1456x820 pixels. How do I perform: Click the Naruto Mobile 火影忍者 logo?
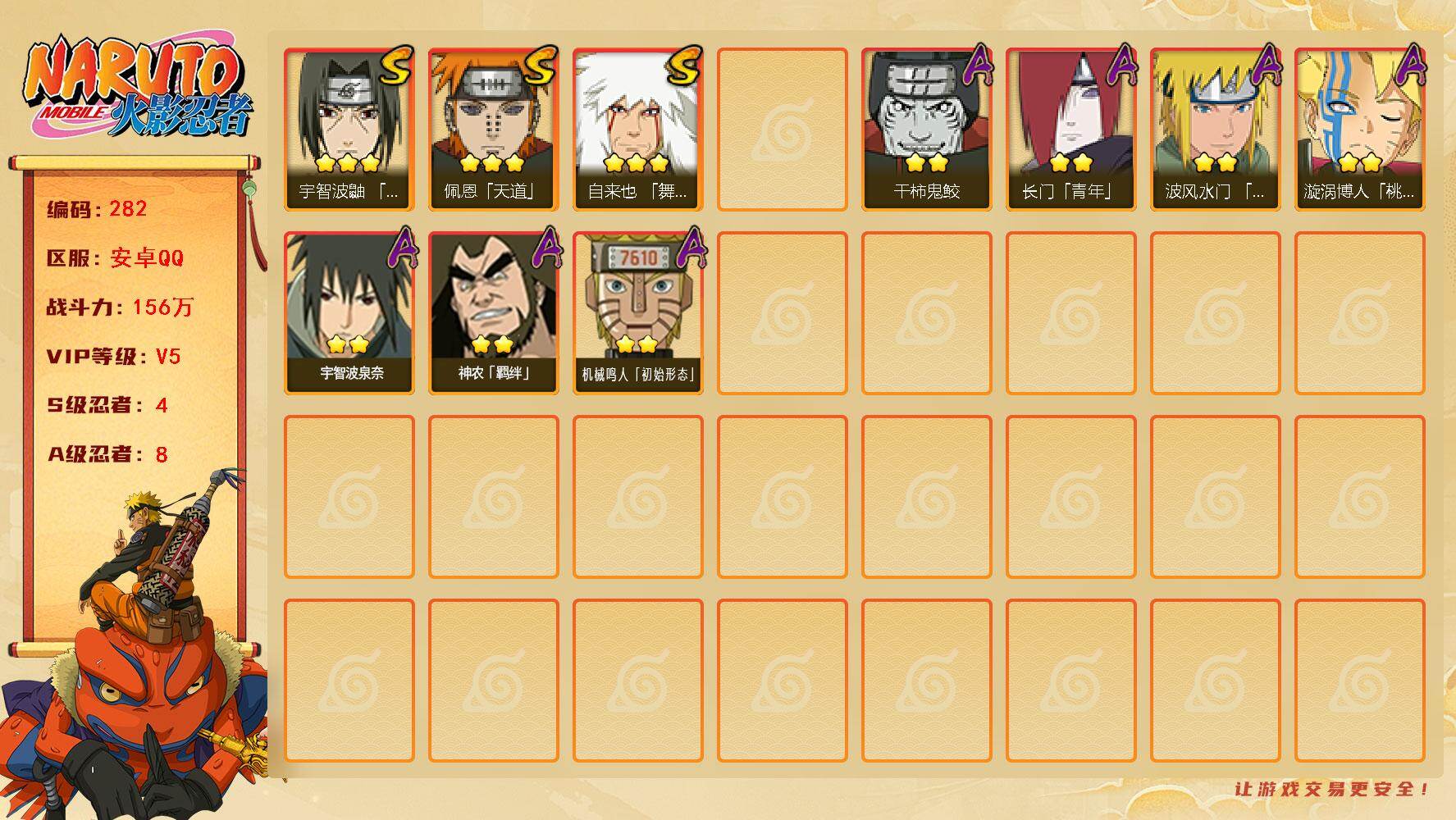click(138, 87)
